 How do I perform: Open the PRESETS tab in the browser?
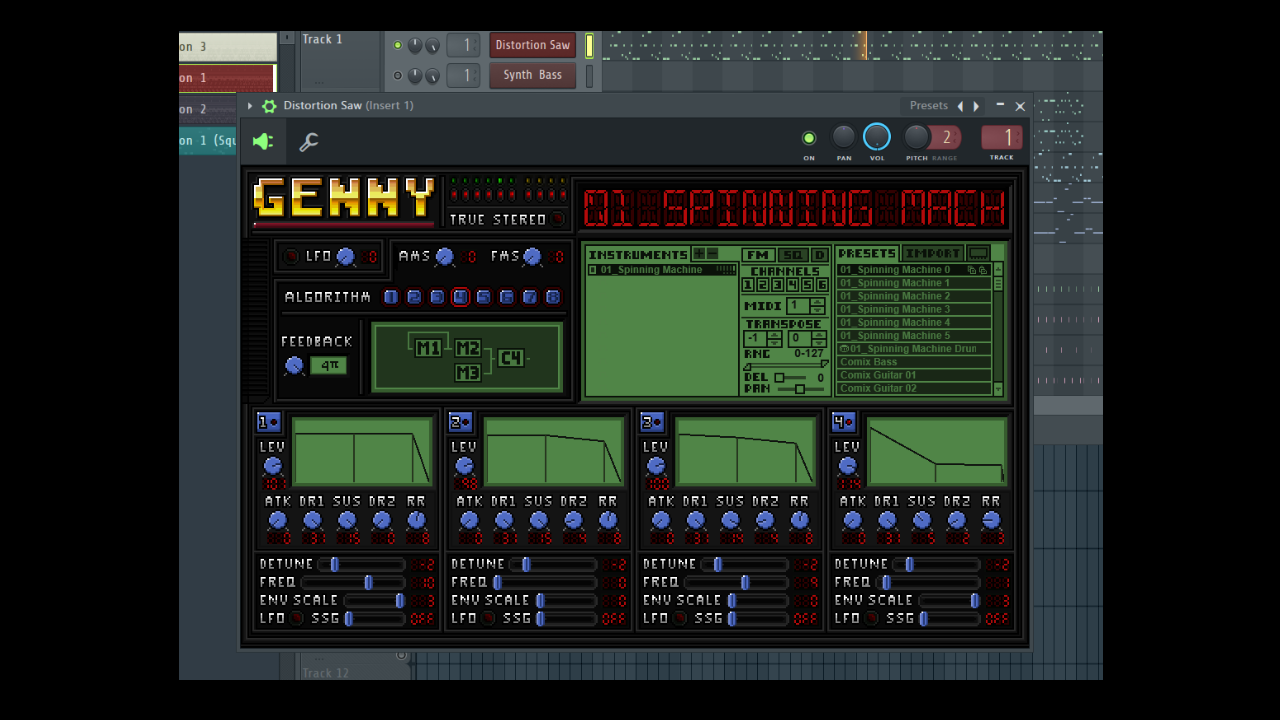(867, 254)
